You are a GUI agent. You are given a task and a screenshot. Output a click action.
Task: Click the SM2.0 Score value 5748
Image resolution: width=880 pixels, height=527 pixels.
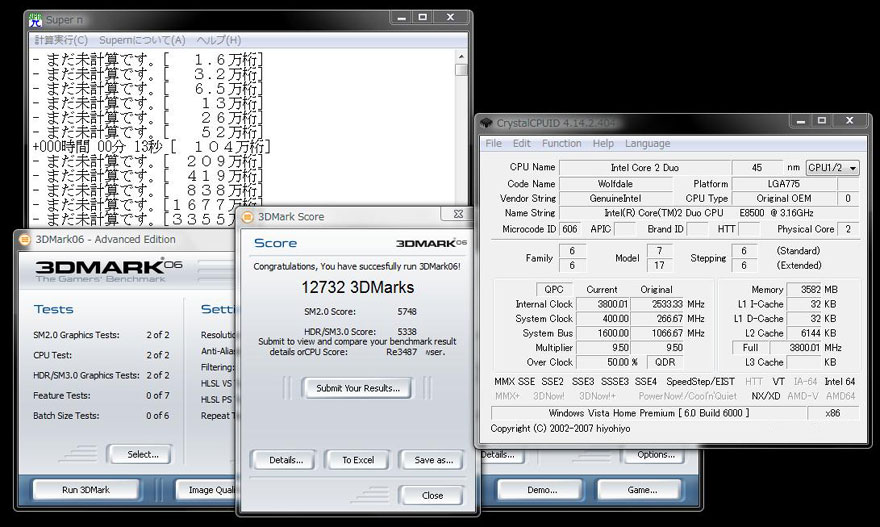[x=407, y=311]
